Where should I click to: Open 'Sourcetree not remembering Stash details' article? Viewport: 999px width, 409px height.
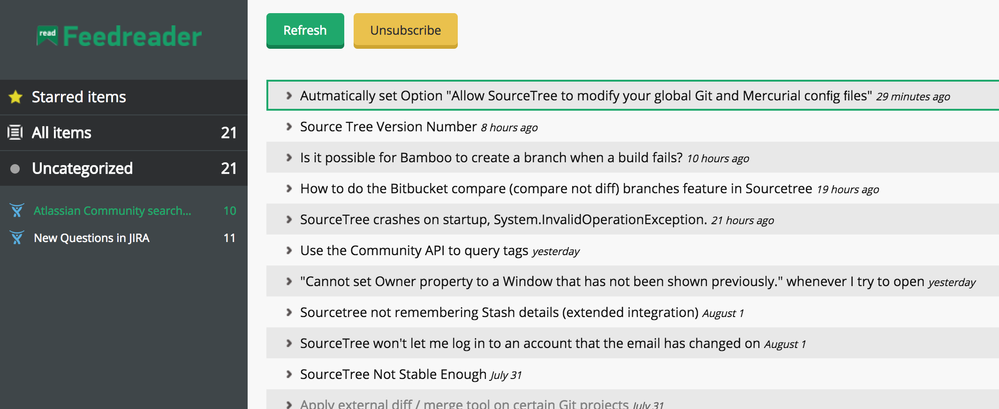point(500,313)
